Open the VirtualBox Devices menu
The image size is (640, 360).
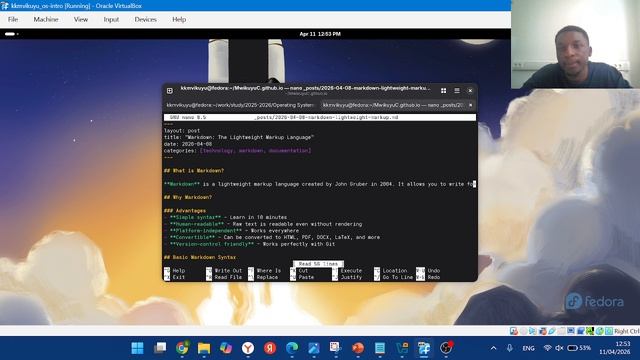click(145, 19)
